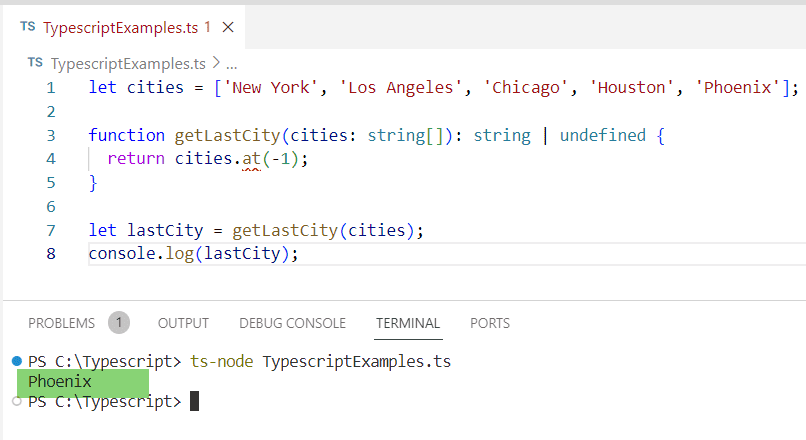Click the getLastCity function name on line 3
The height and width of the screenshot is (440, 806).
click(227, 135)
